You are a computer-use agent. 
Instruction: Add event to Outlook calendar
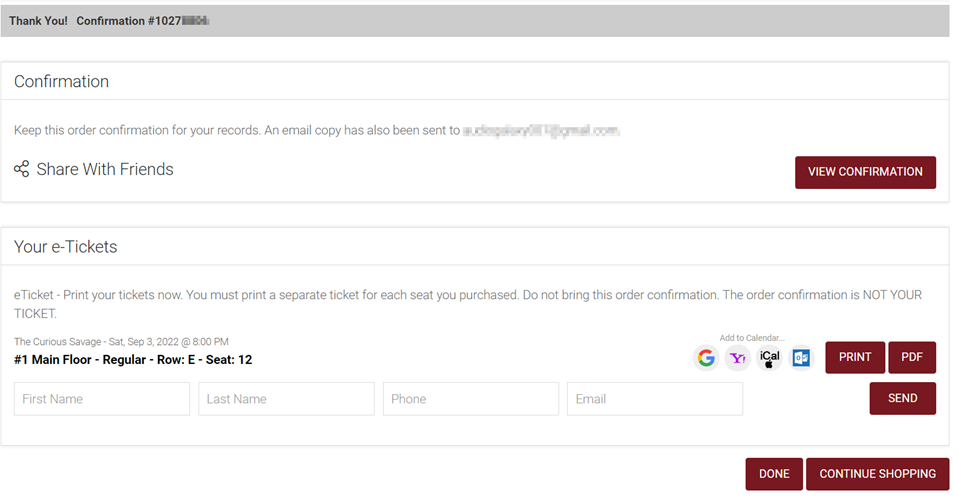pos(800,358)
